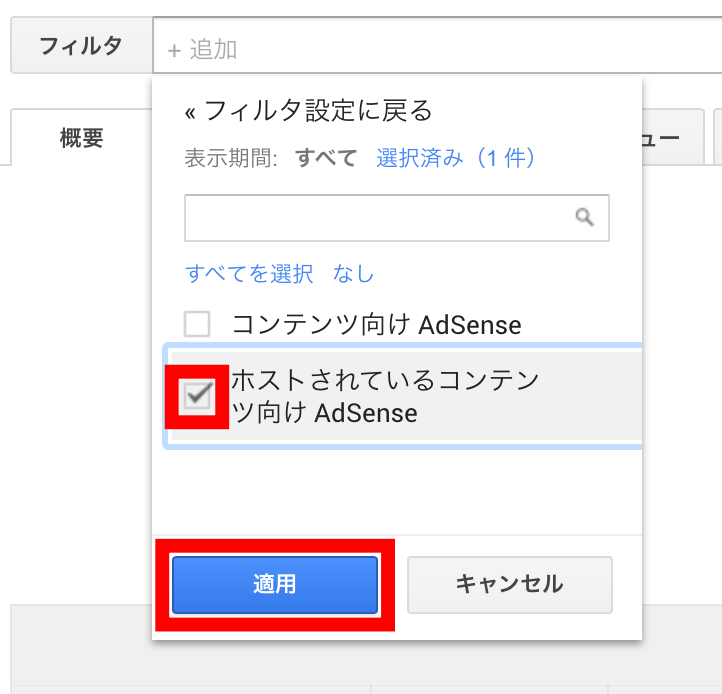Uncheck ホストされているコンテンツ向け AdSense checkbox
This screenshot has width=722, height=694.
point(197,396)
